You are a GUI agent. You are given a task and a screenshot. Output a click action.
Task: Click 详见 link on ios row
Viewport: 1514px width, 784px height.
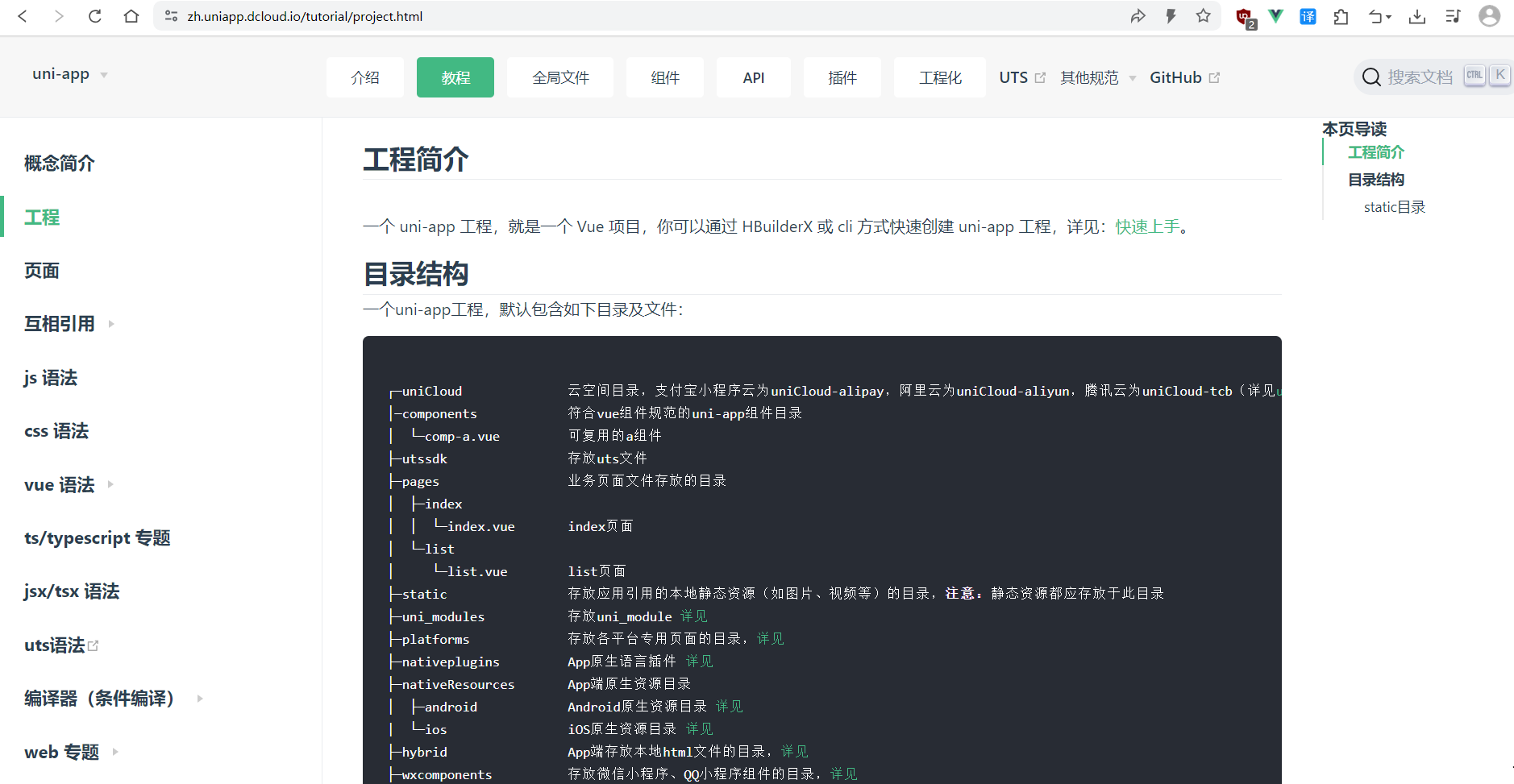(x=699, y=729)
